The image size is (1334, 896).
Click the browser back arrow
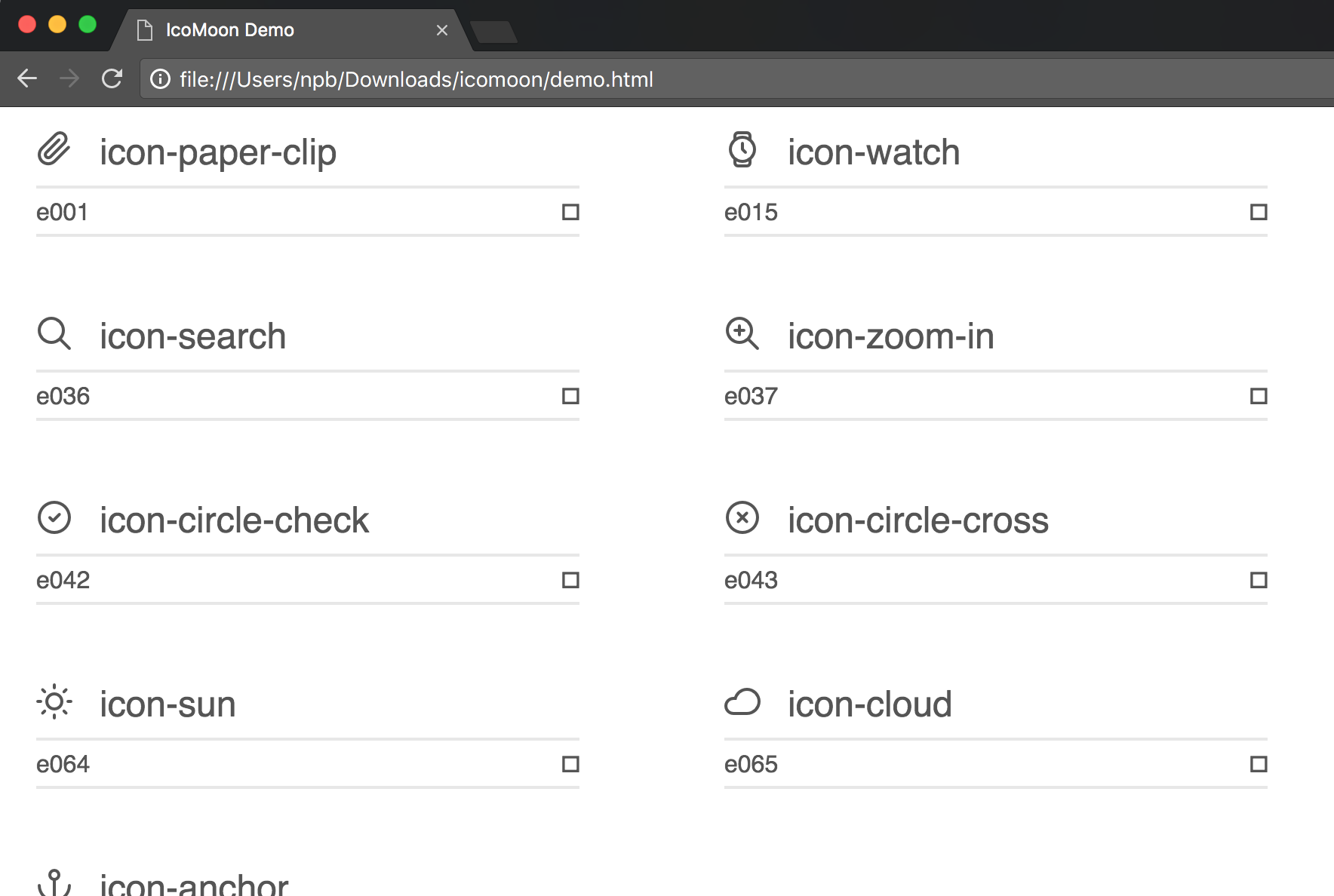[x=27, y=78]
